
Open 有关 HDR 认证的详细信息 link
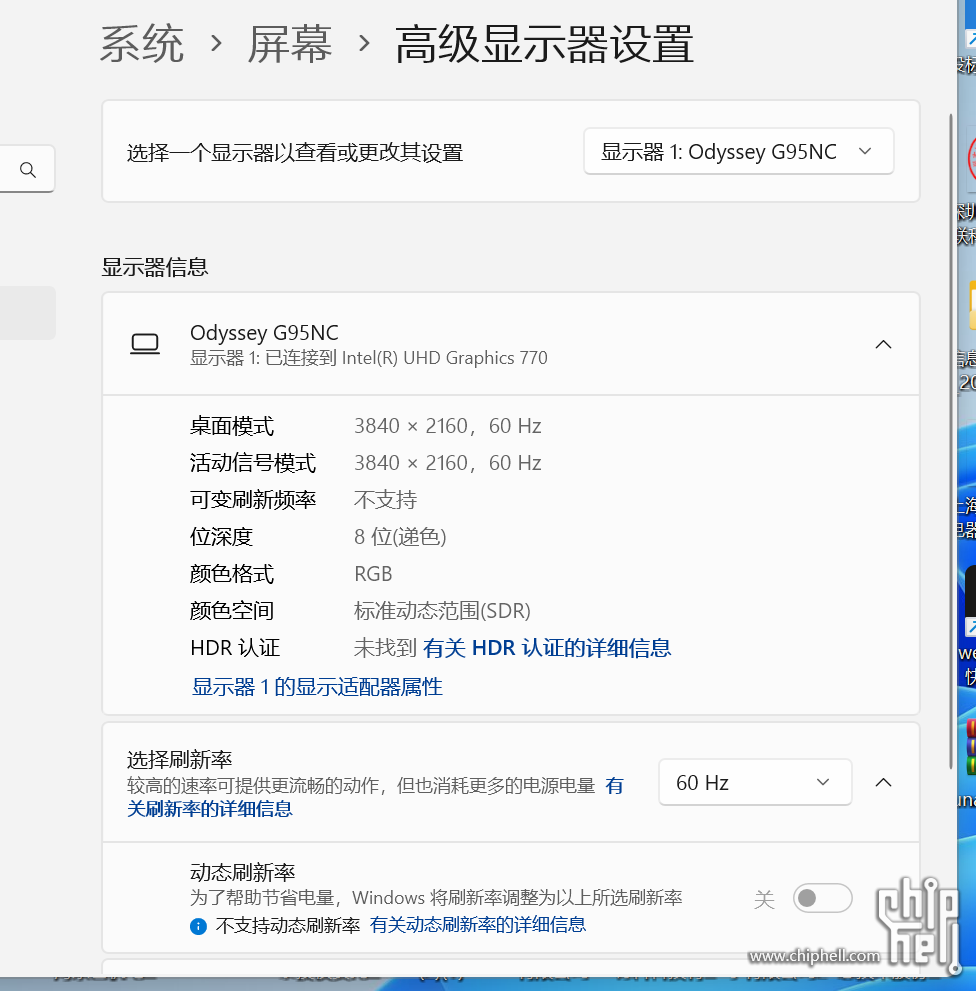(547, 648)
